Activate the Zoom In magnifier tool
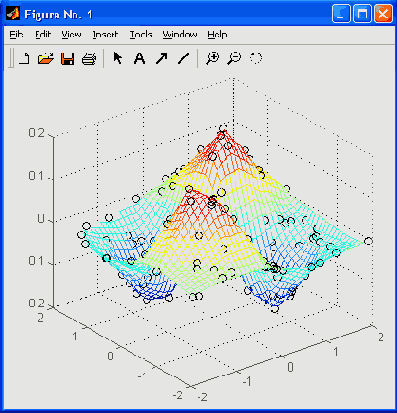 (212, 58)
